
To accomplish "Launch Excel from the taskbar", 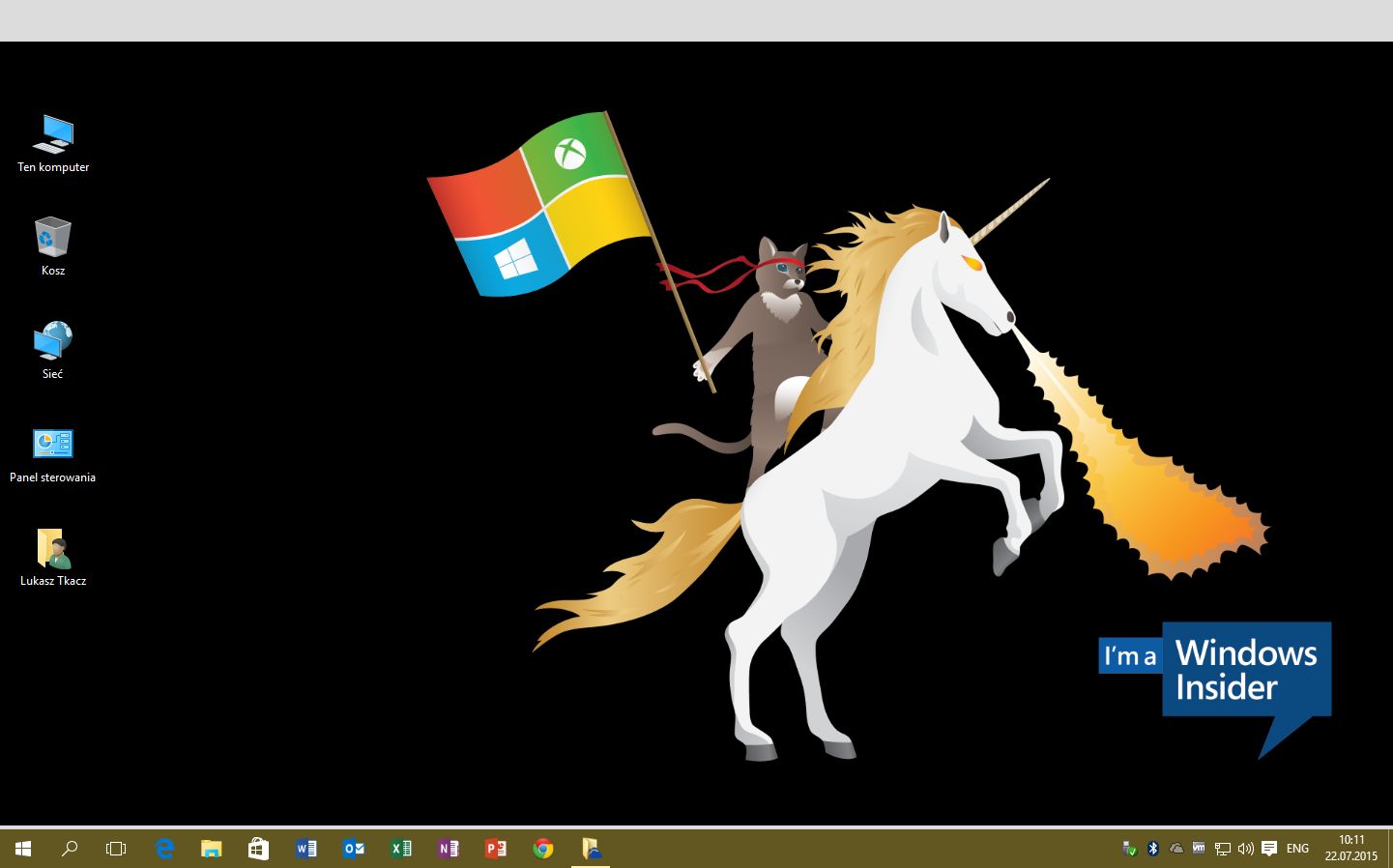I will pyautogui.click(x=401, y=849).
